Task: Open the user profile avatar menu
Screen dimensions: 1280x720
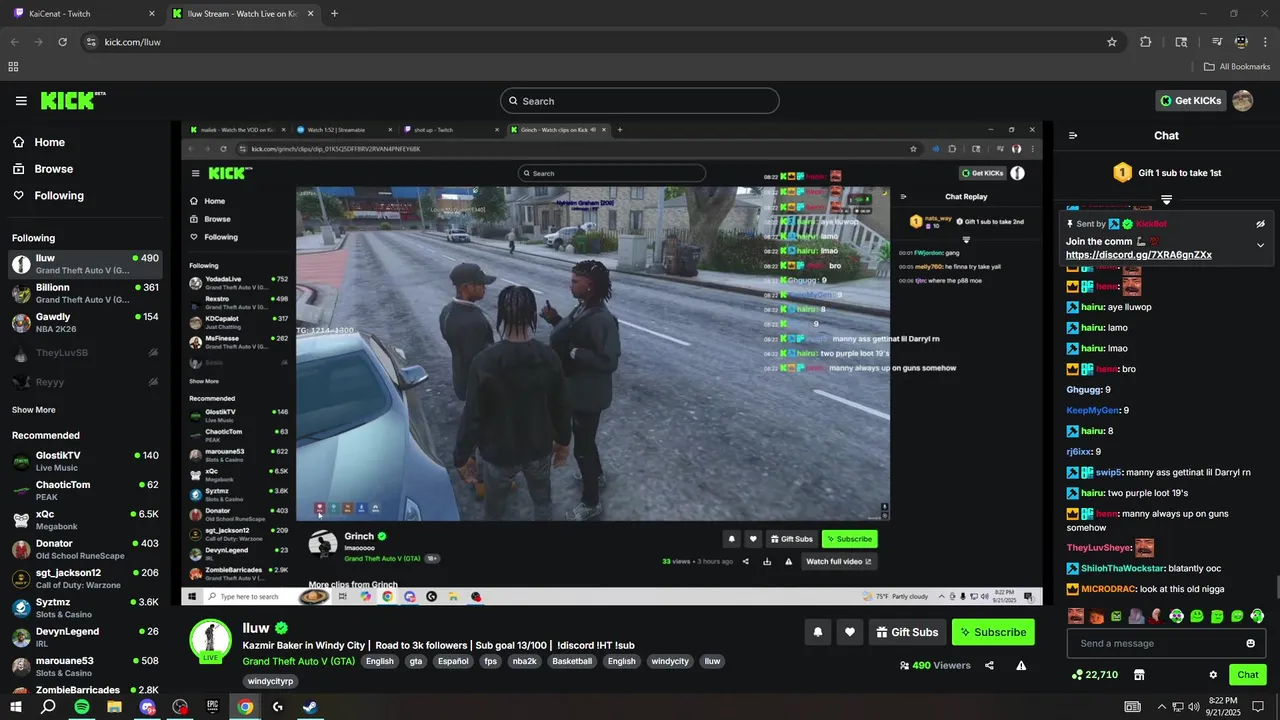Action: pyautogui.click(x=1243, y=100)
